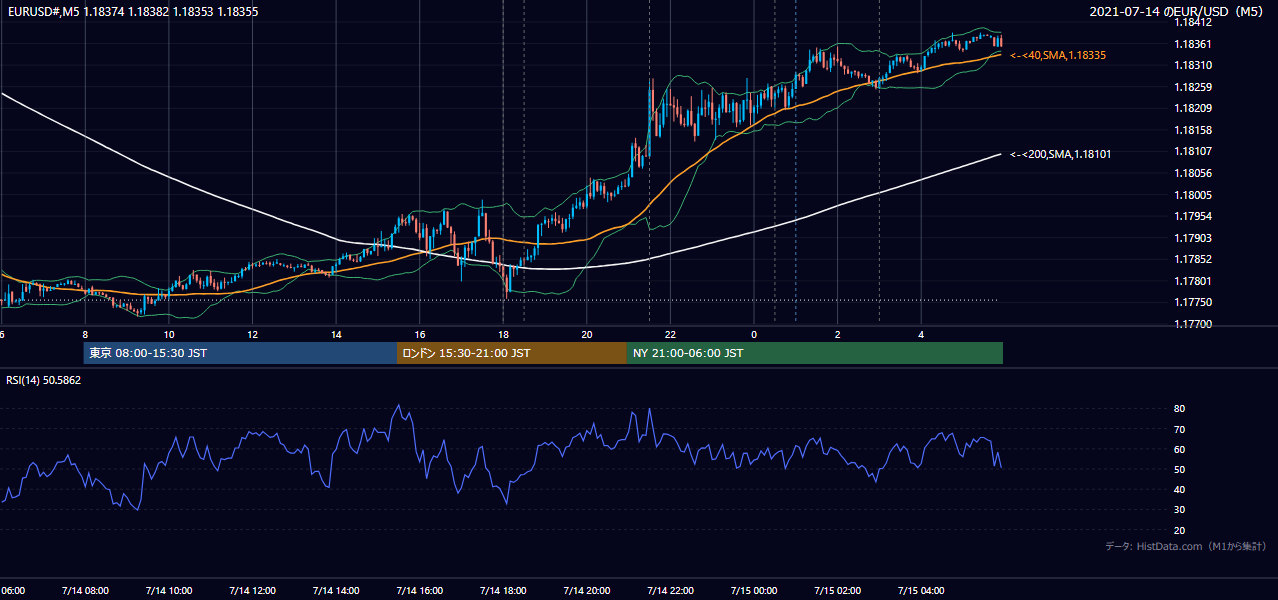Screen dimensions: 1278x600
Task: Click hour label 18 below the price chart
Action: (503, 334)
